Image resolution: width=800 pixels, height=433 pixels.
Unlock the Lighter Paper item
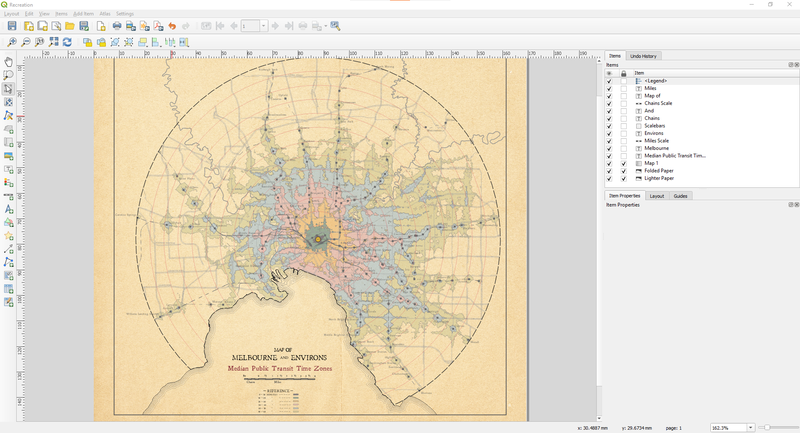pyautogui.click(x=623, y=179)
